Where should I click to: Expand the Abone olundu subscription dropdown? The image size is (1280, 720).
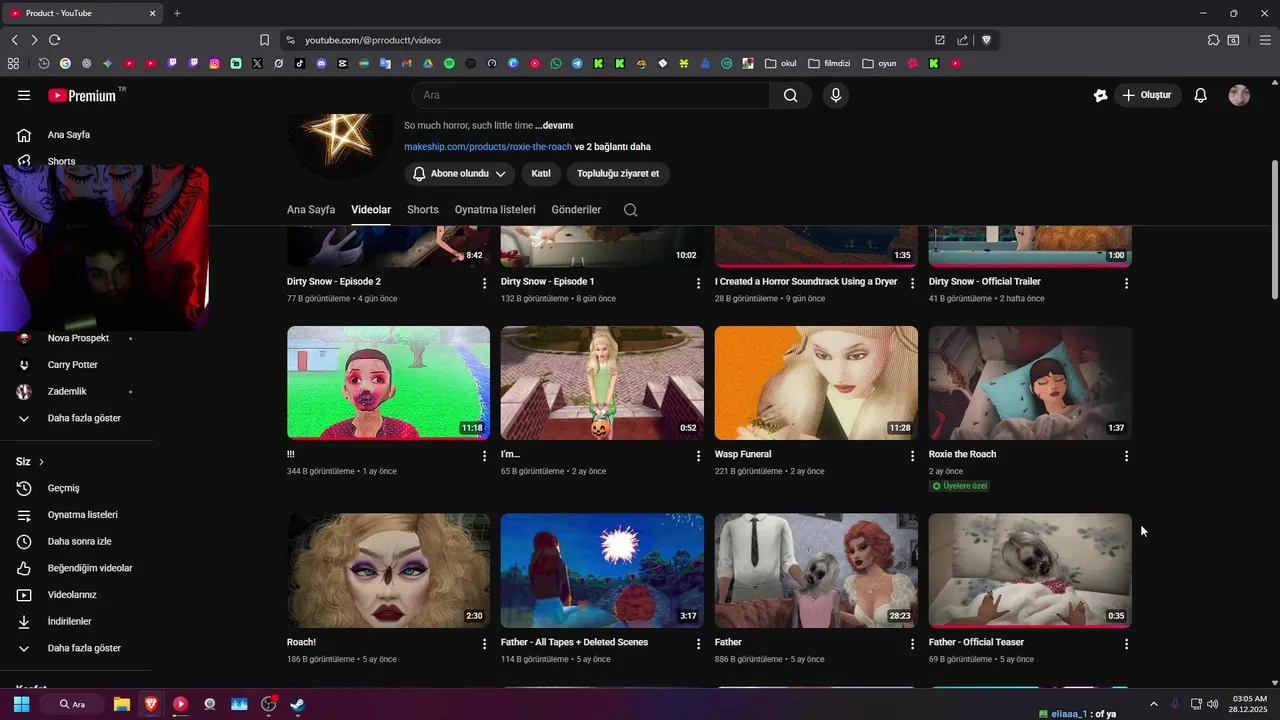click(460, 174)
